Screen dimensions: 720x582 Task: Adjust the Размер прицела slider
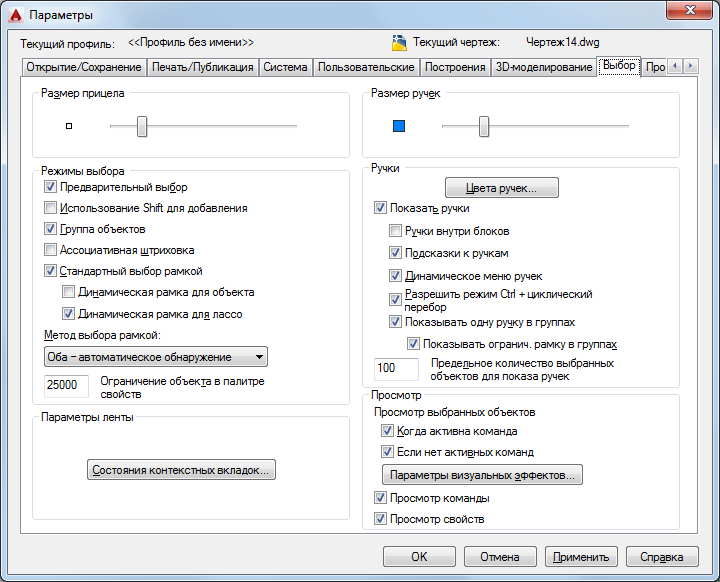pos(142,126)
